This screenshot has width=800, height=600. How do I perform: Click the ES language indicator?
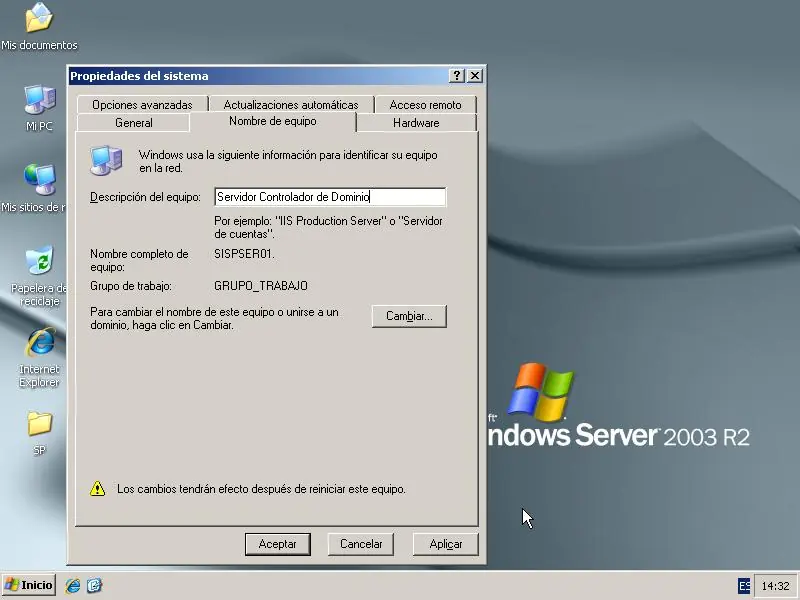(x=744, y=586)
